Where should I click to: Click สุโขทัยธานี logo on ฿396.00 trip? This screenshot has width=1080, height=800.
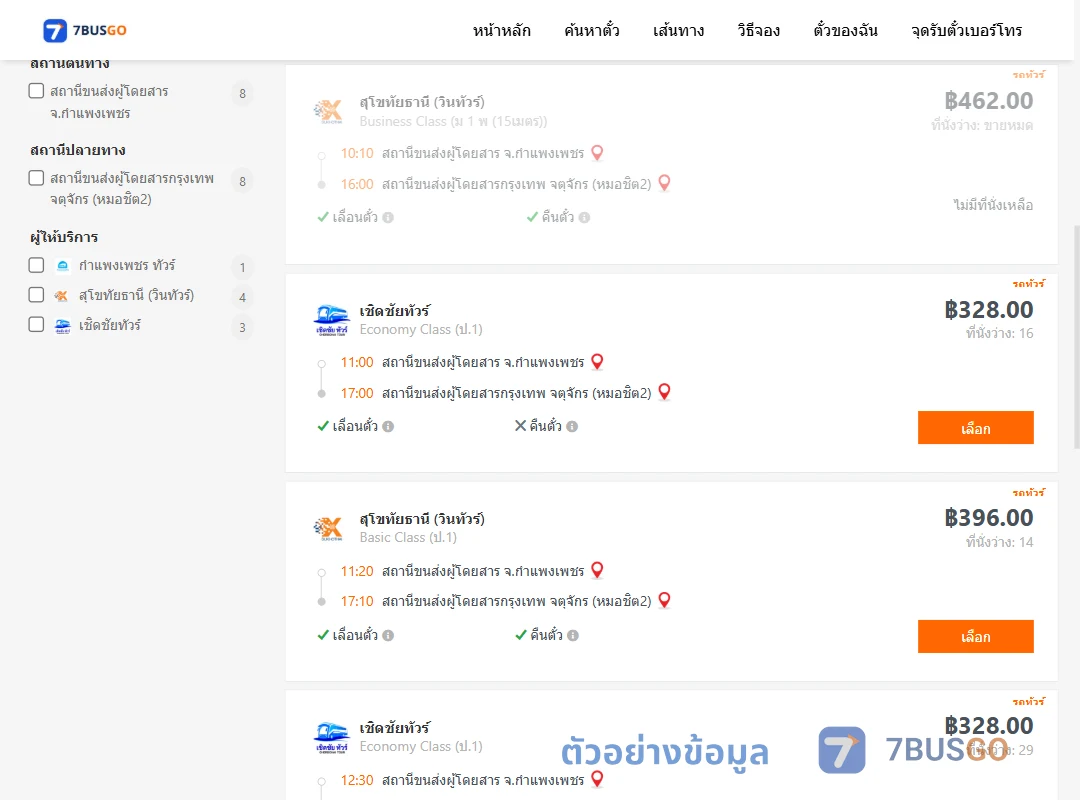click(x=328, y=529)
